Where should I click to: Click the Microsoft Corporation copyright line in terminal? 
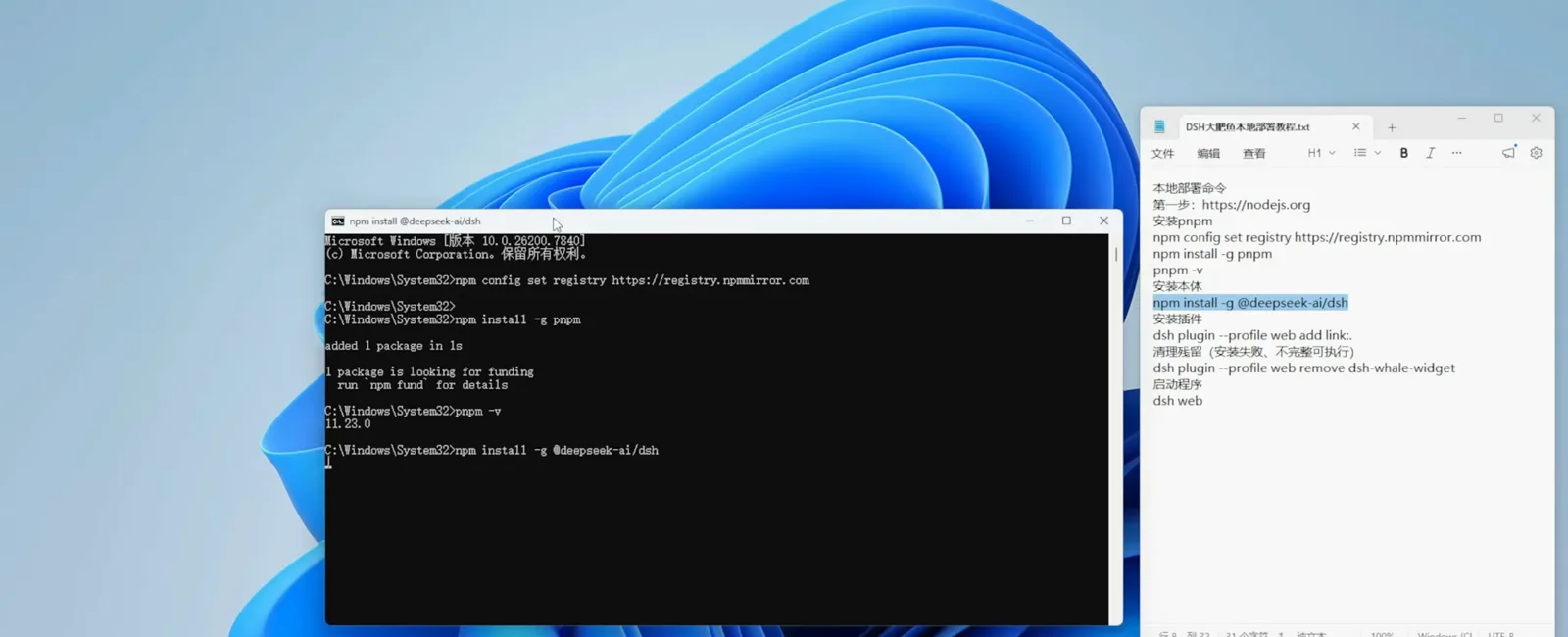coord(456,254)
